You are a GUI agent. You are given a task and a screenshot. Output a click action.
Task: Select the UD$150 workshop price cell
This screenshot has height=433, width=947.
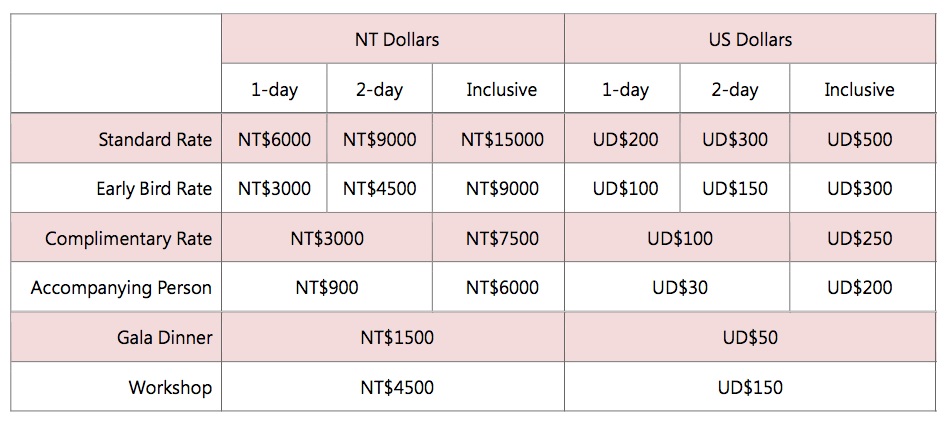750,386
